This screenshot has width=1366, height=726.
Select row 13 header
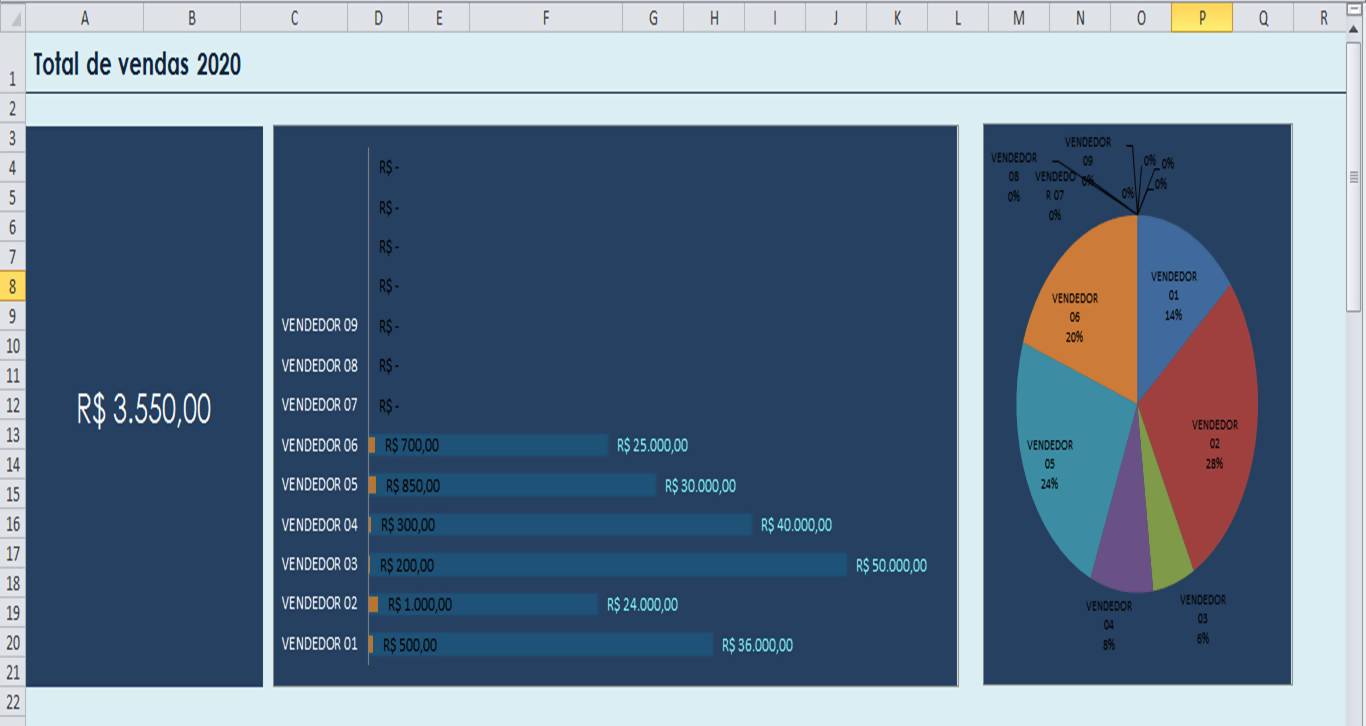[x=12, y=434]
